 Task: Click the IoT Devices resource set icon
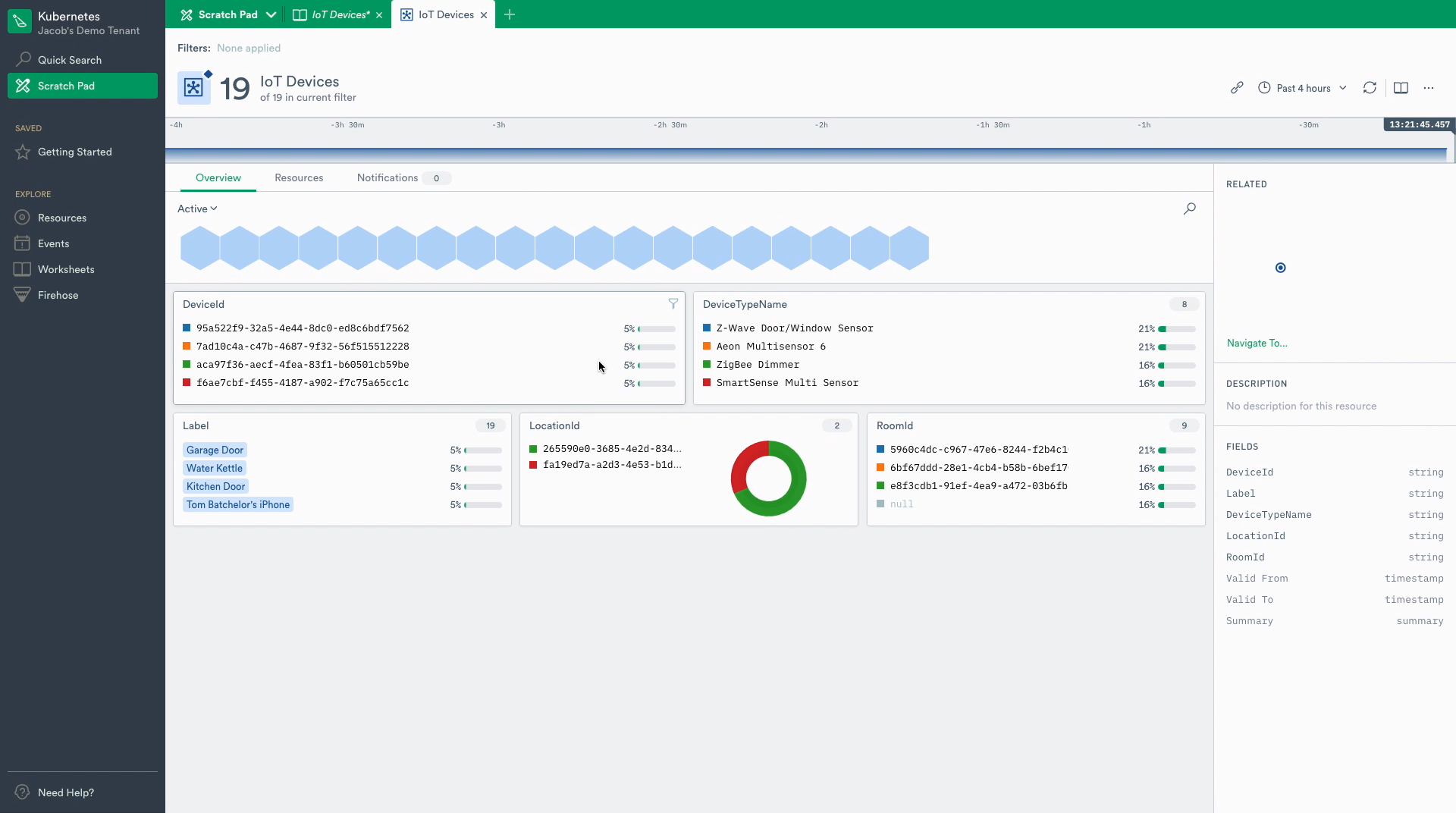pyautogui.click(x=194, y=88)
